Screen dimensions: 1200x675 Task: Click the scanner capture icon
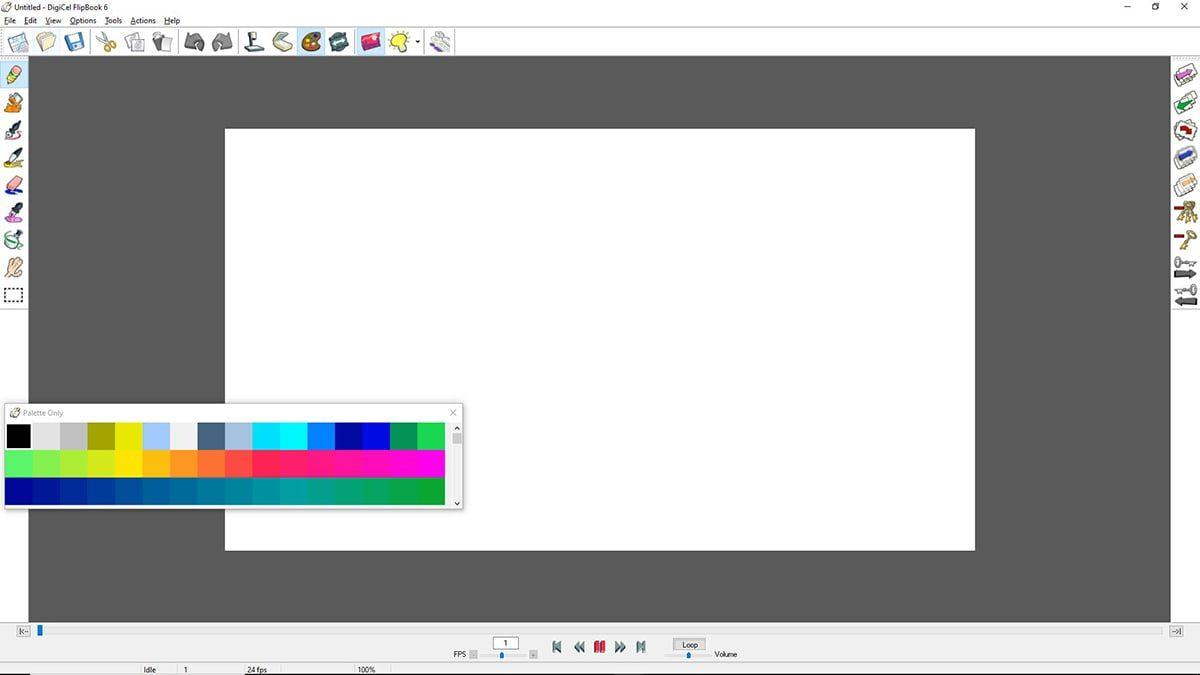click(281, 41)
